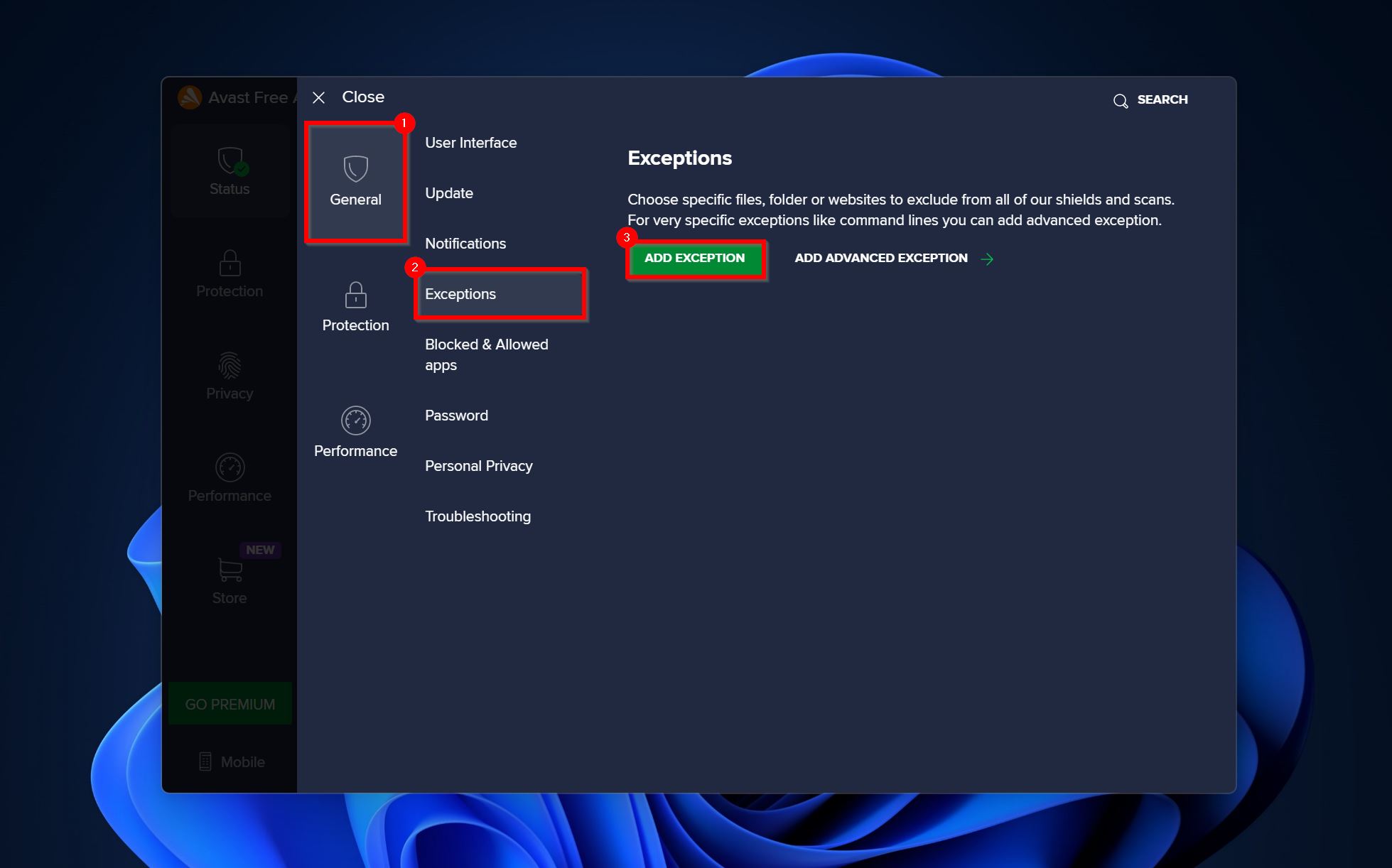Toggle GO PREMIUM upgrade option

click(x=231, y=704)
